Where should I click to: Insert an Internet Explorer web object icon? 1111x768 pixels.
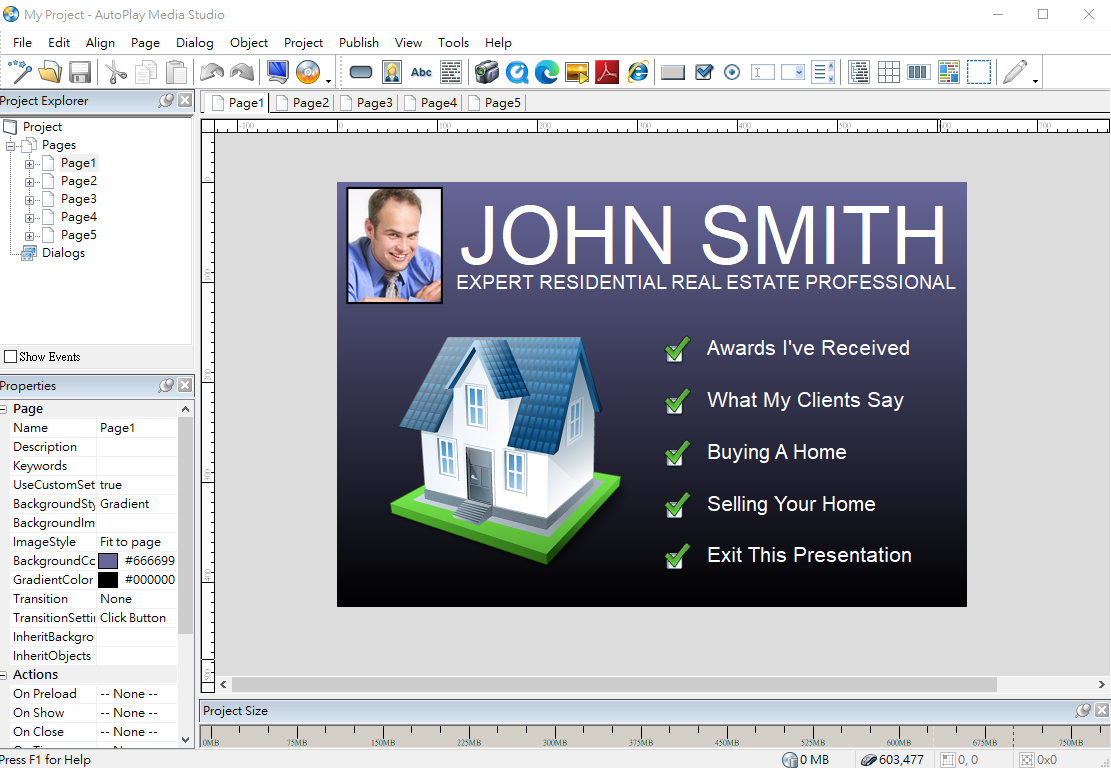[638, 72]
